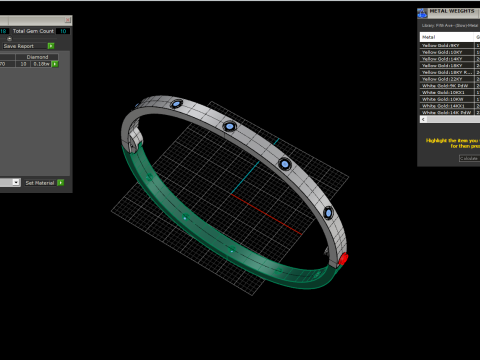Click the green arrow in the Diamond row

[x=55, y=64]
